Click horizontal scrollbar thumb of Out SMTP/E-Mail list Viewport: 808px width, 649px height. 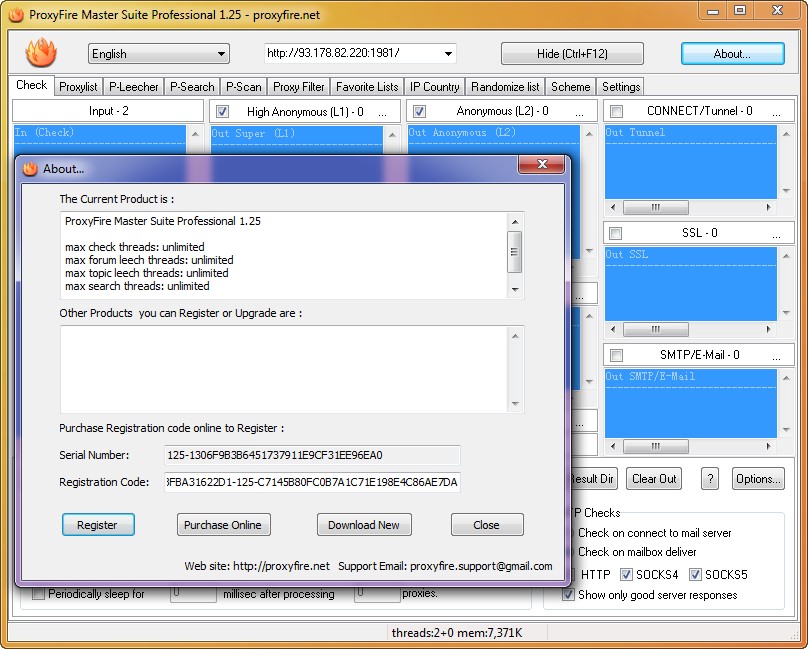[x=655, y=446]
